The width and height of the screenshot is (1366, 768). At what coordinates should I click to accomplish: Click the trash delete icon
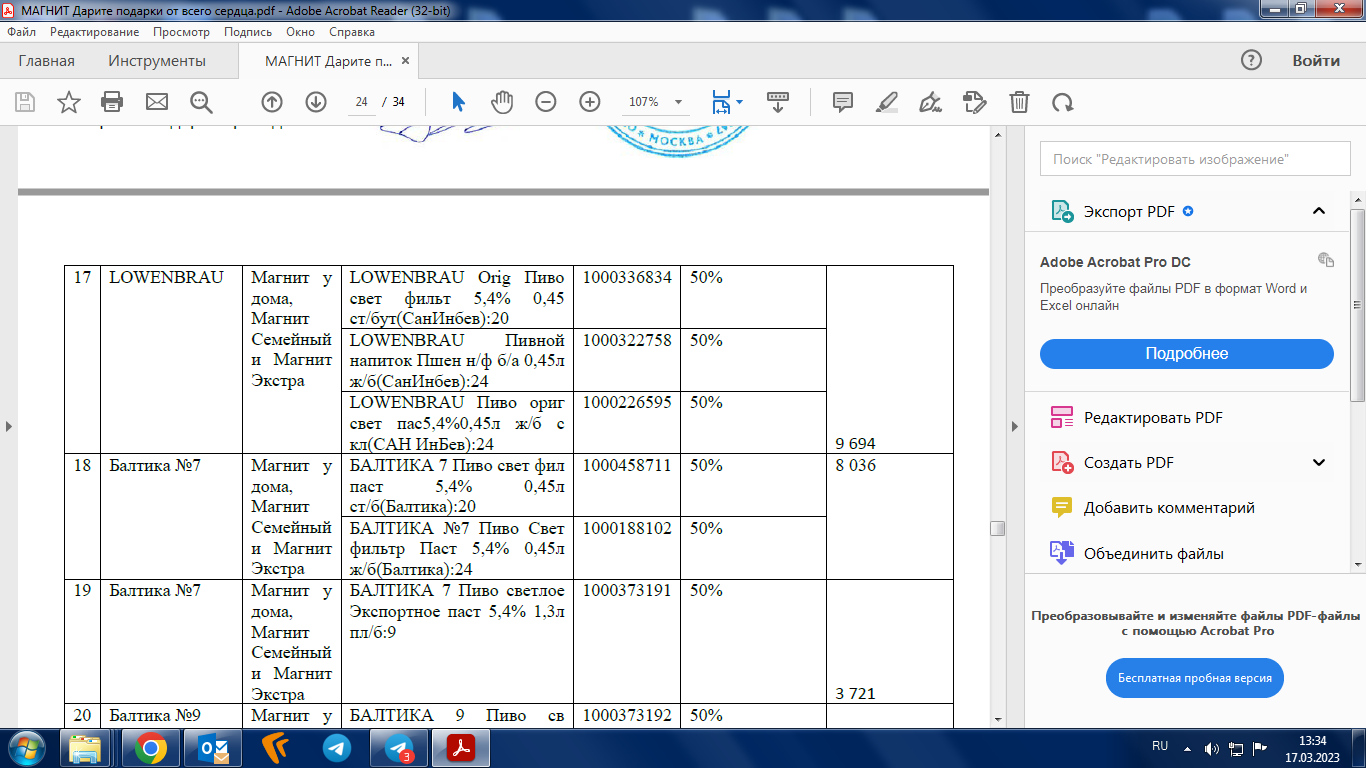pos(1019,102)
